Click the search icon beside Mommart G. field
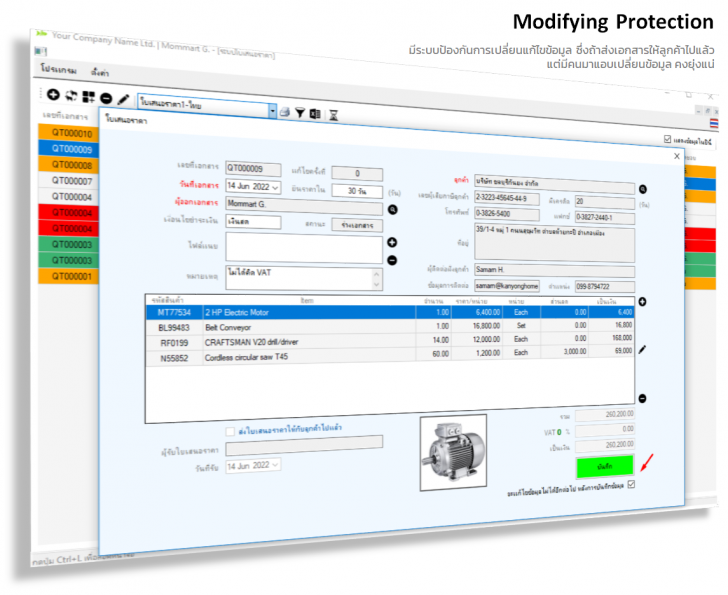This screenshot has height=595, width=728. [x=393, y=210]
